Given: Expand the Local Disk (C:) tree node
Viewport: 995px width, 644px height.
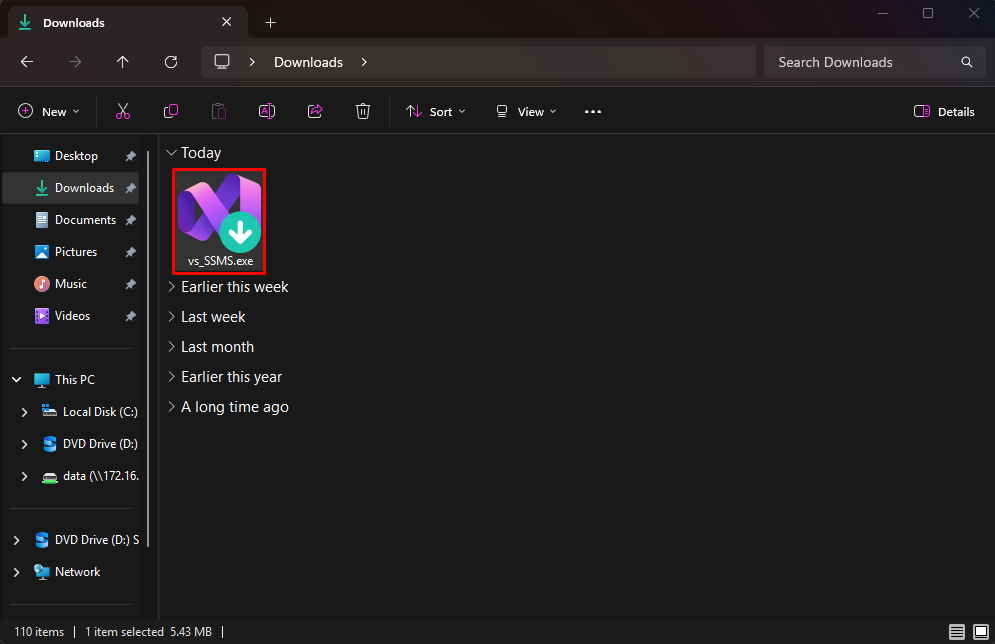Looking at the screenshot, I should tap(24, 412).
